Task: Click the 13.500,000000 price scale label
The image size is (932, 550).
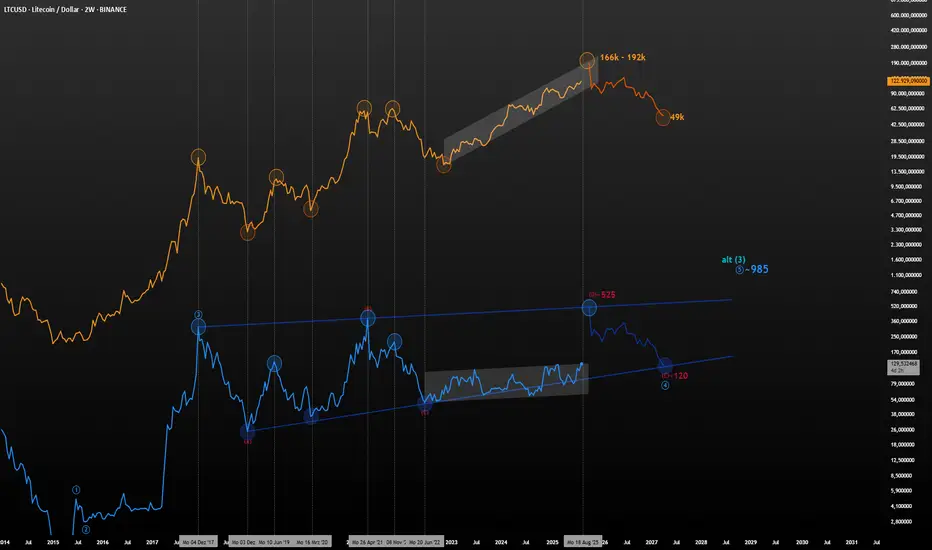Action: tap(908, 171)
